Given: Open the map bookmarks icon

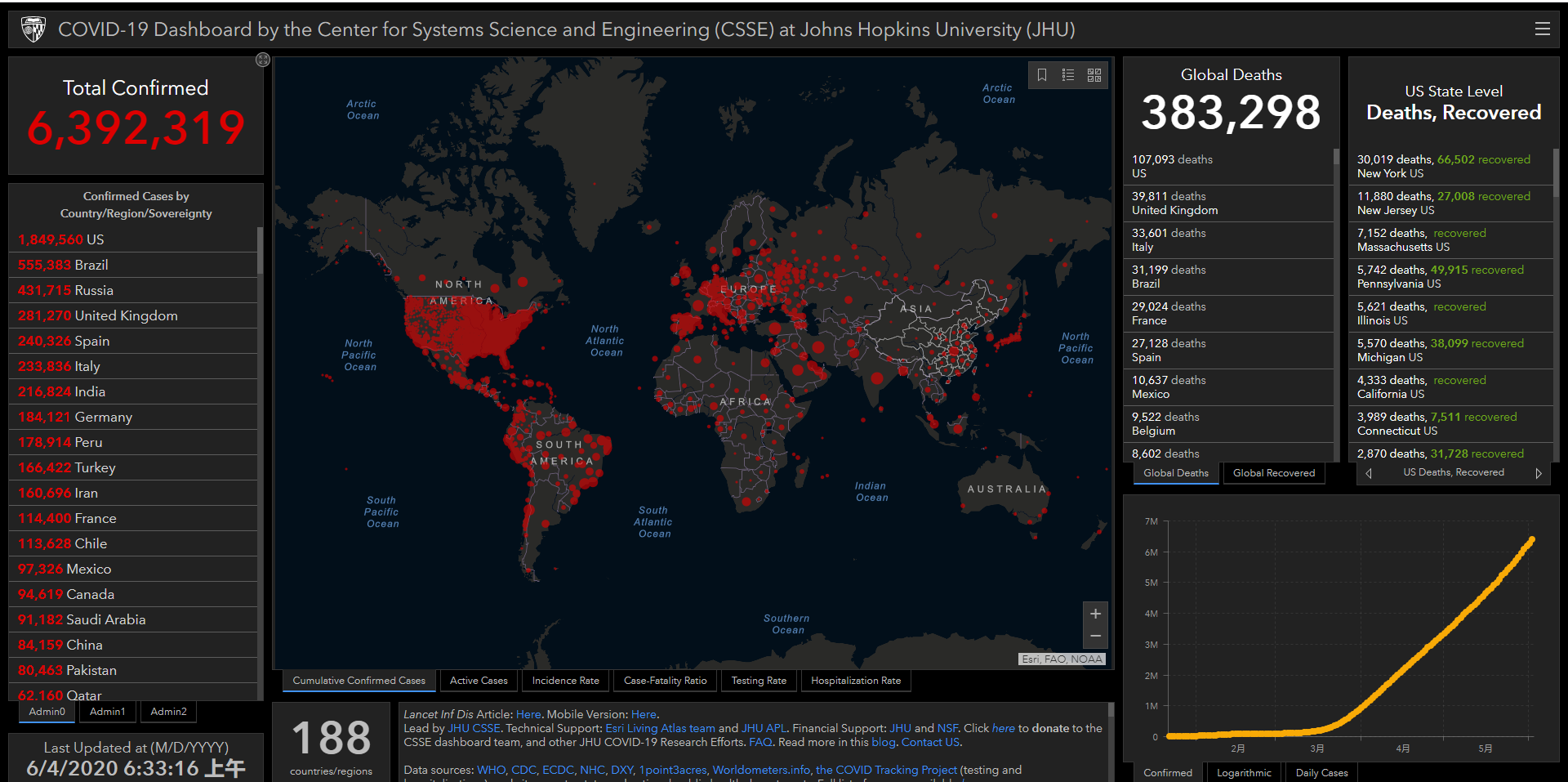Looking at the screenshot, I should click(x=1042, y=75).
